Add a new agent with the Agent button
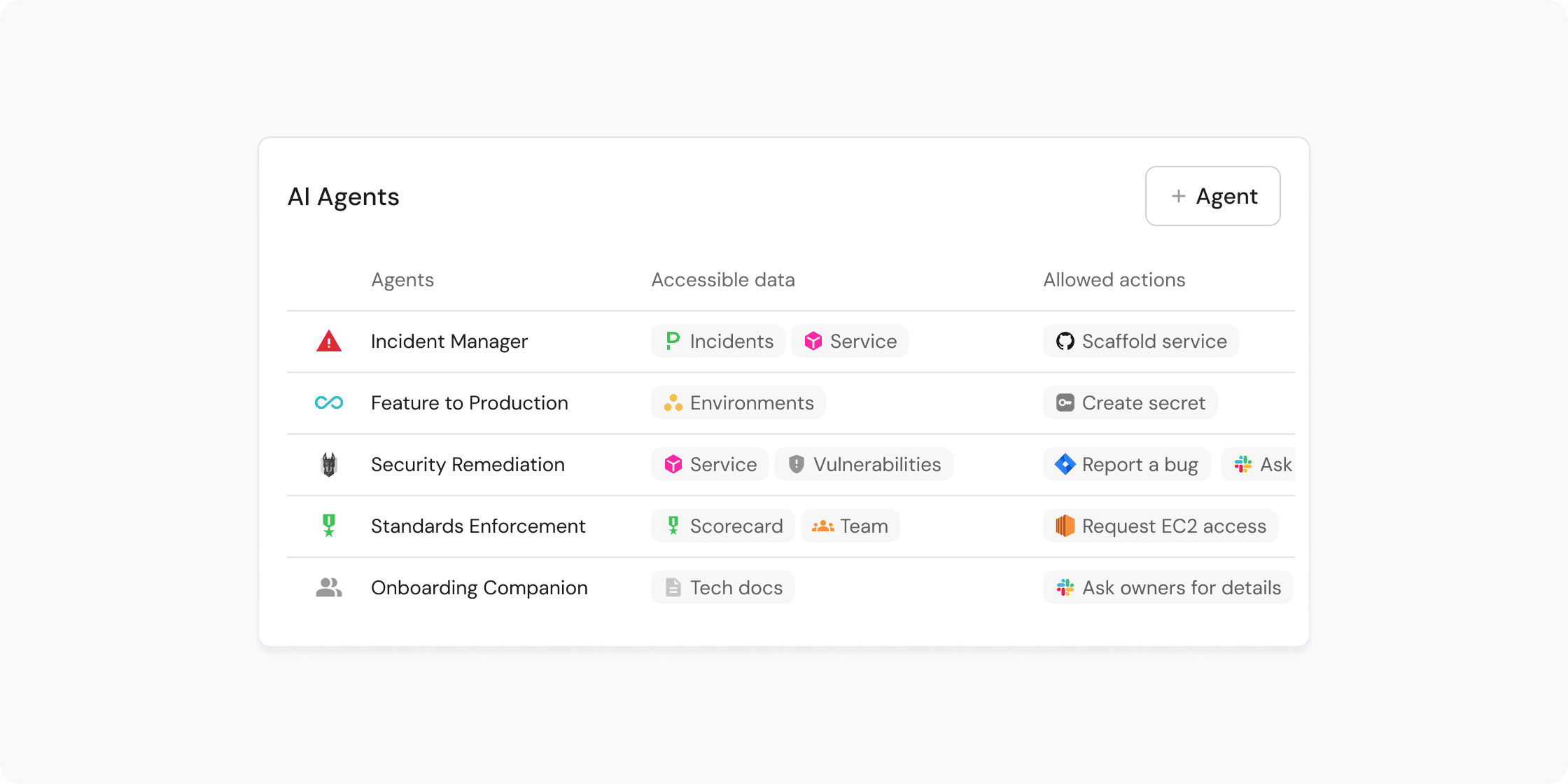1568x784 pixels. point(1212,196)
